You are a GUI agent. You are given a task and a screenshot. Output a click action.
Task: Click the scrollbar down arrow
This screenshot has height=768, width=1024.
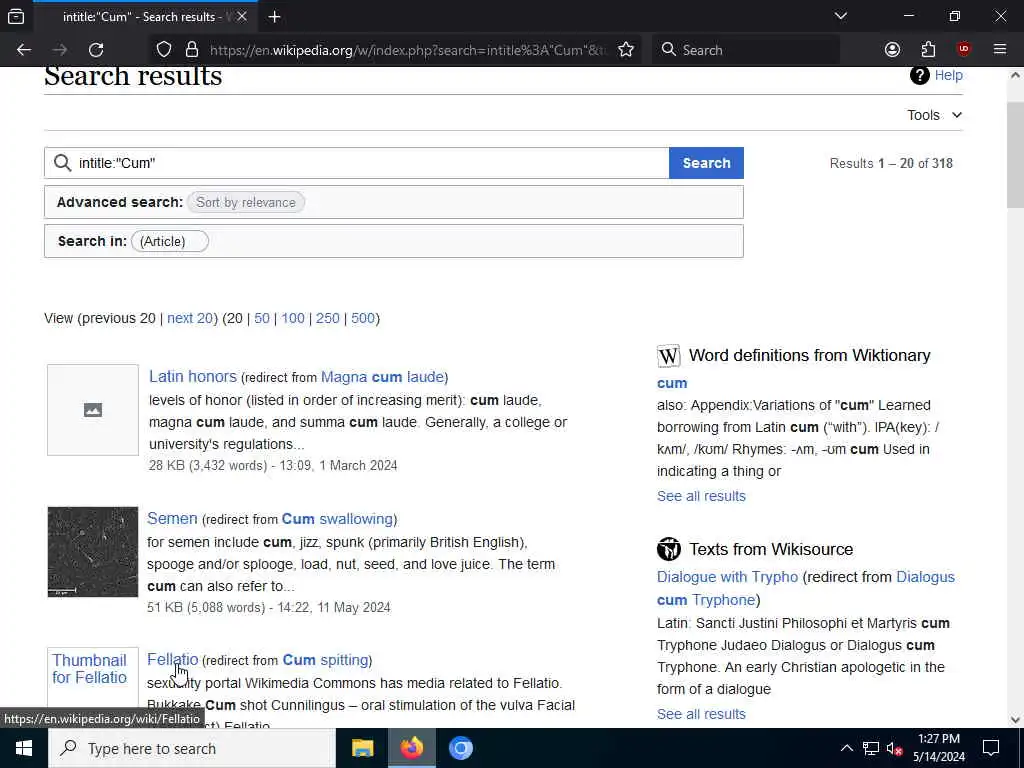coord(1015,720)
